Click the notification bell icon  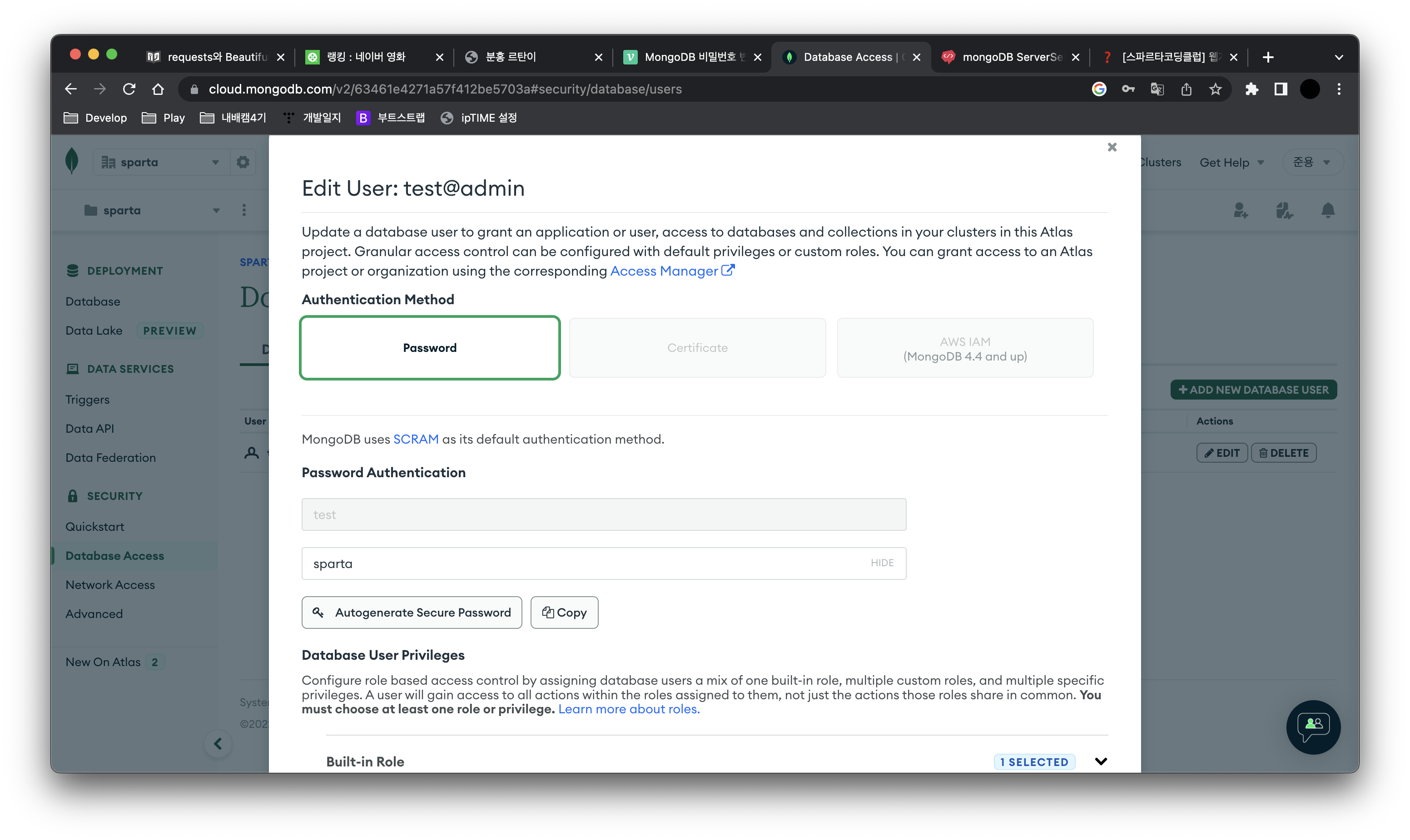(1328, 211)
